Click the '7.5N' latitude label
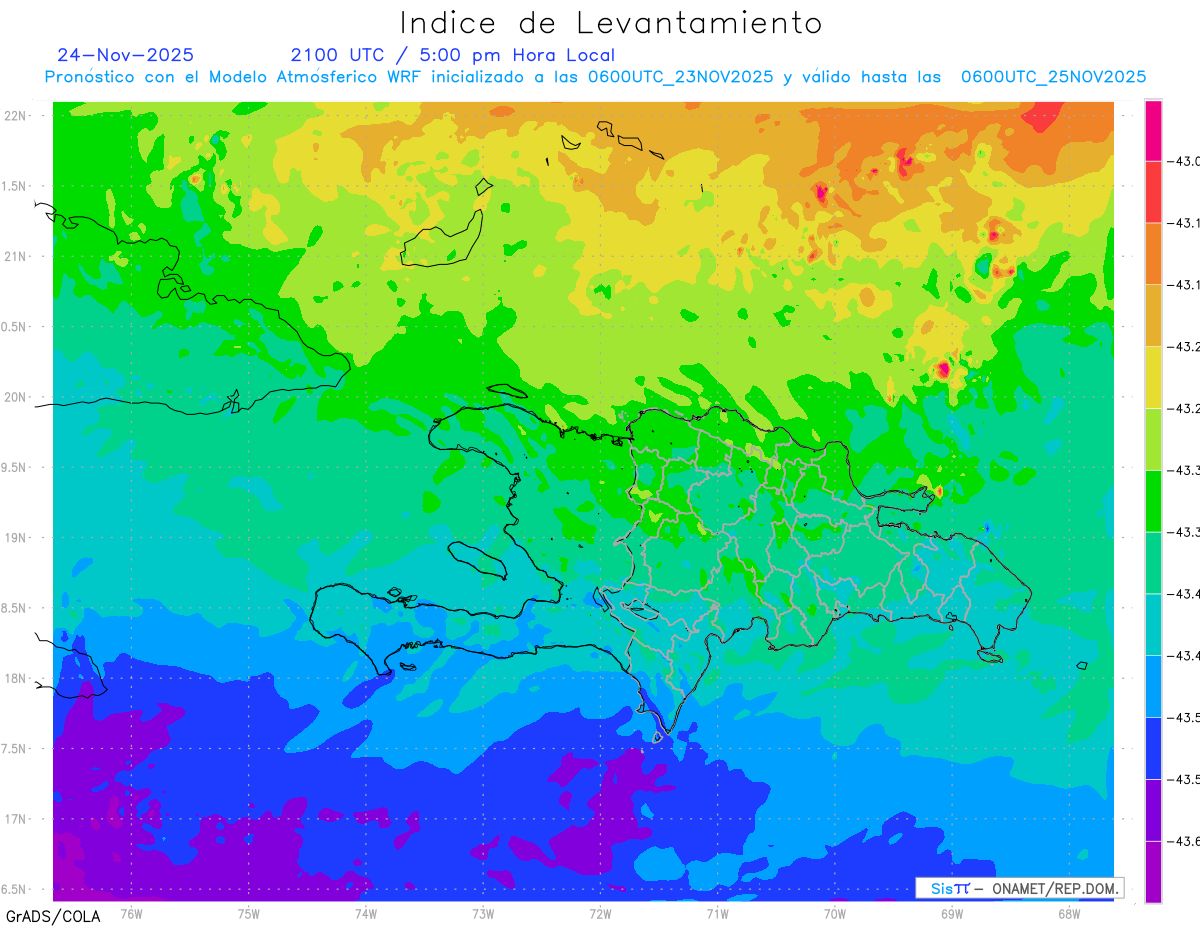The width and height of the screenshot is (1200, 927). pyautogui.click(x=14, y=749)
